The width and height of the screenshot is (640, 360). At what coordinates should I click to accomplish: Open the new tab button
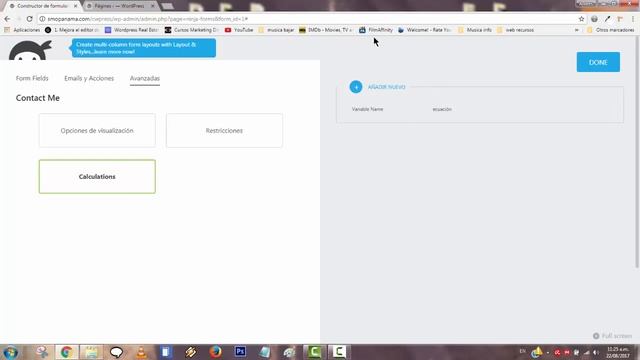(167, 6)
